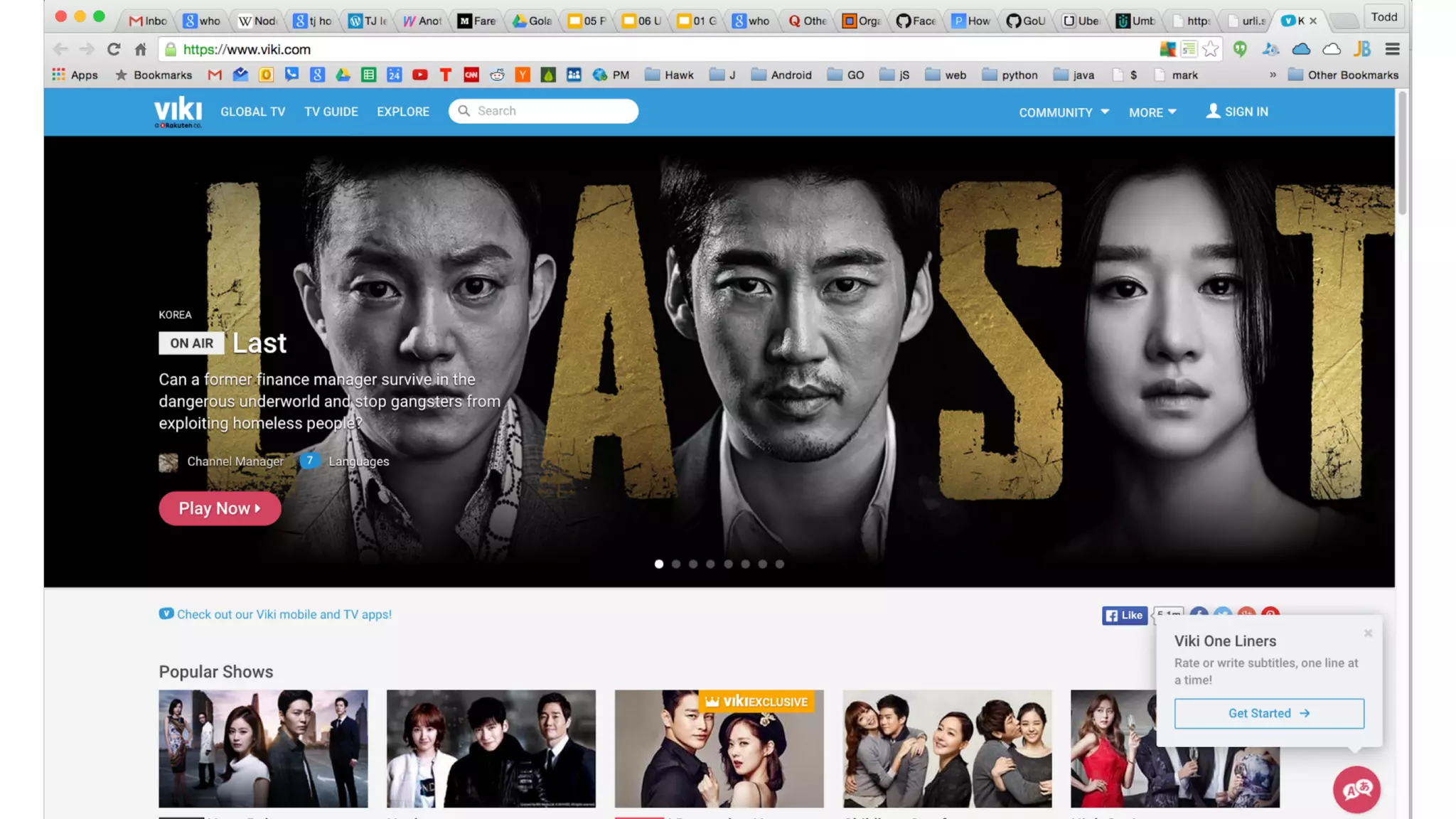Click the browser reload page icon
The height and width of the screenshot is (819, 1456).
click(x=113, y=49)
